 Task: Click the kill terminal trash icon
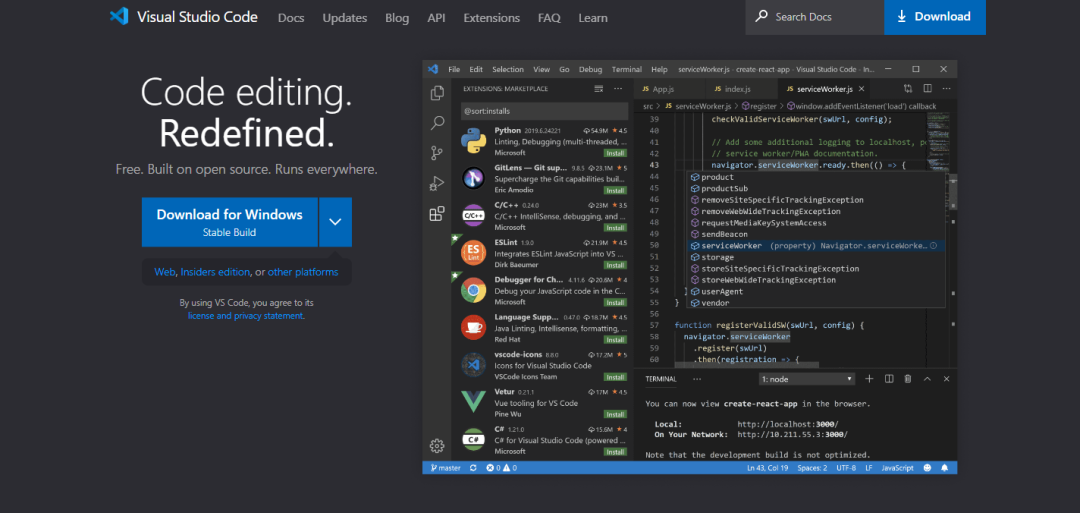(908, 379)
